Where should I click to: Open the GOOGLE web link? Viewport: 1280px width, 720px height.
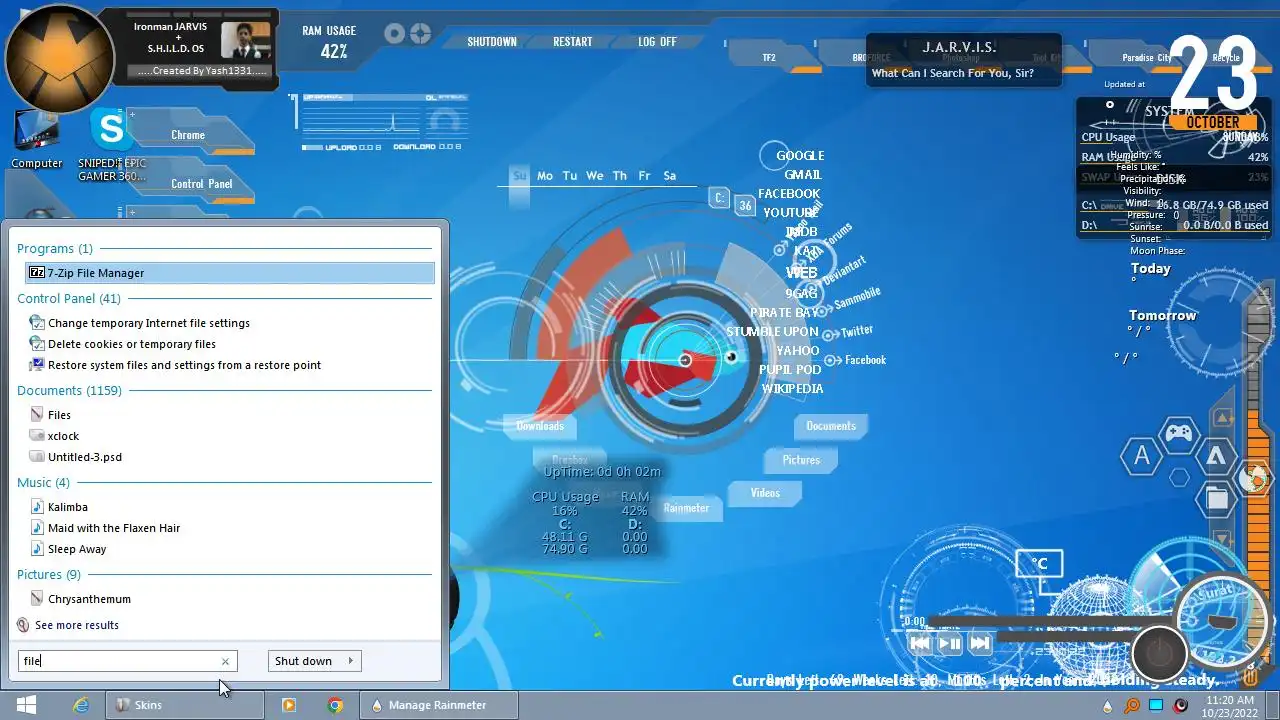(800, 156)
